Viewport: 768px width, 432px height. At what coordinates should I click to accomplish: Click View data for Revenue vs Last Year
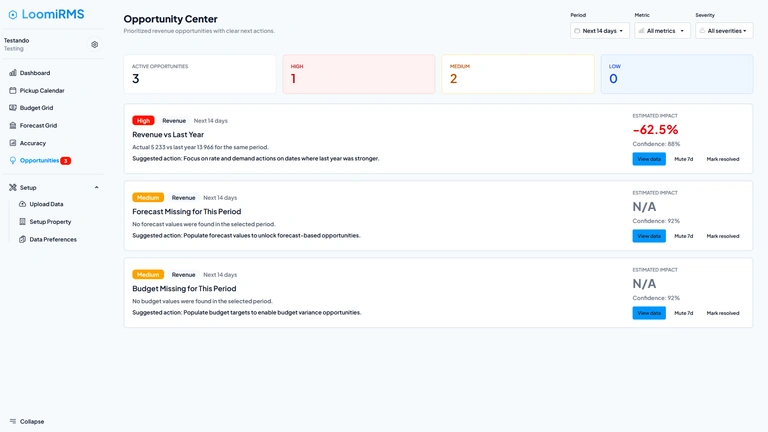pyautogui.click(x=649, y=159)
